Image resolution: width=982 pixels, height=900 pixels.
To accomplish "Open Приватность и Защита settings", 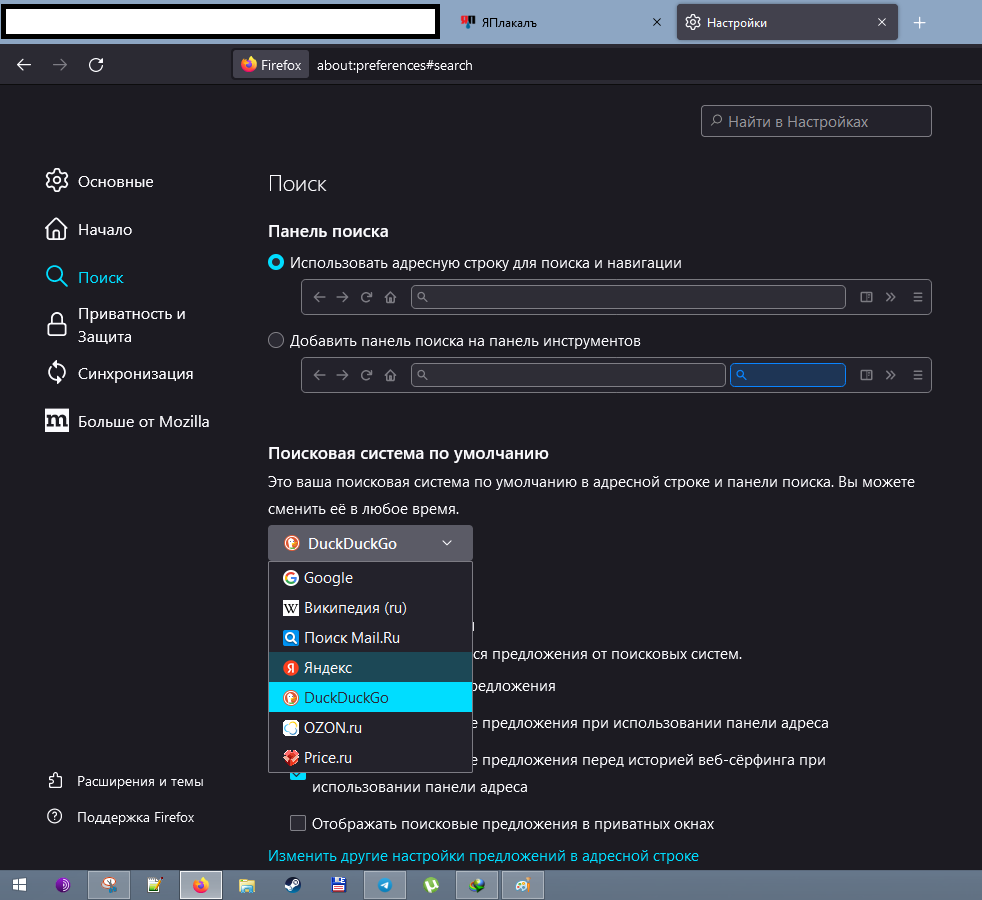I will [132, 325].
